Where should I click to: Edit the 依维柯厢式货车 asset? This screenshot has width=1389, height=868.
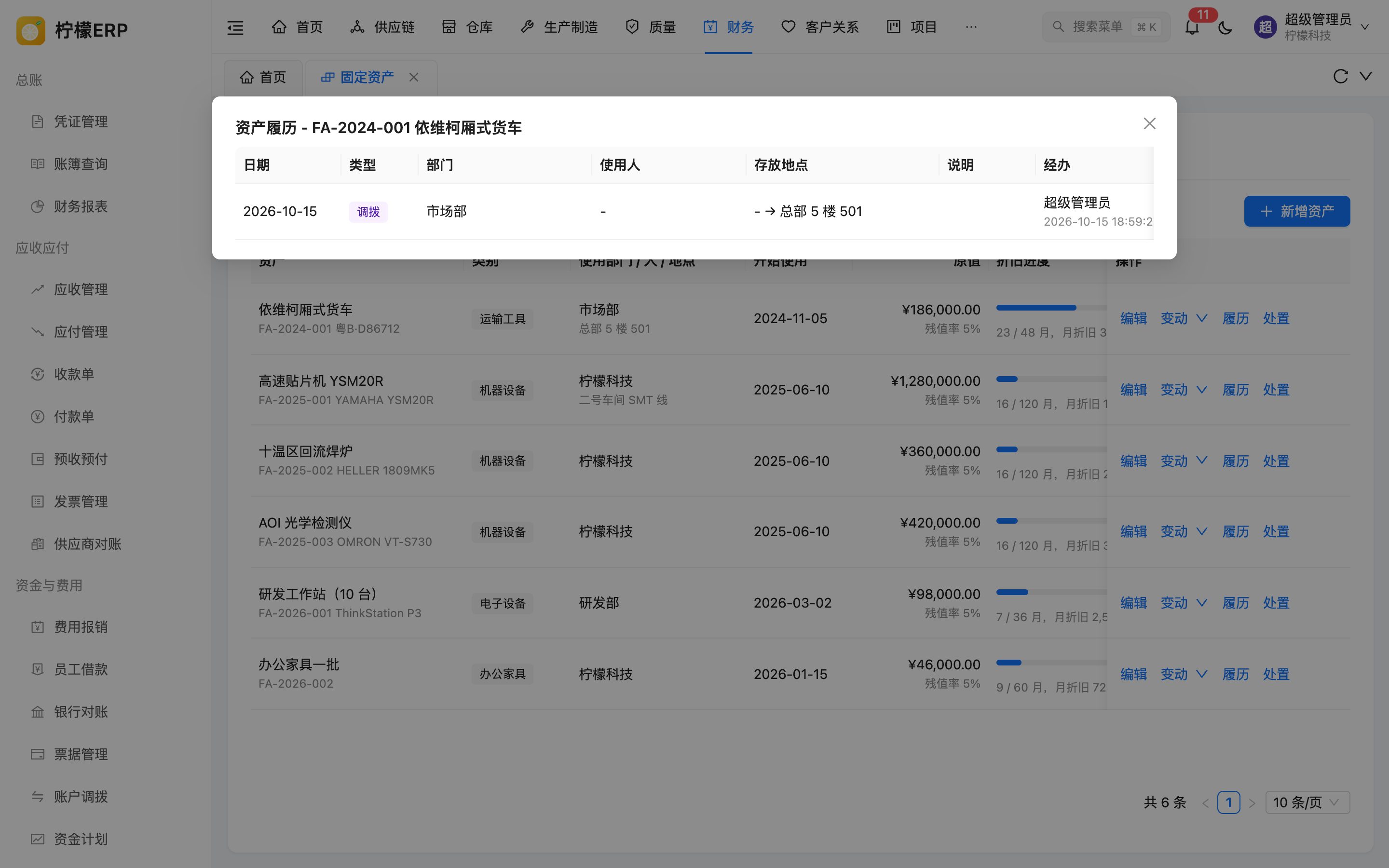tap(1133, 319)
